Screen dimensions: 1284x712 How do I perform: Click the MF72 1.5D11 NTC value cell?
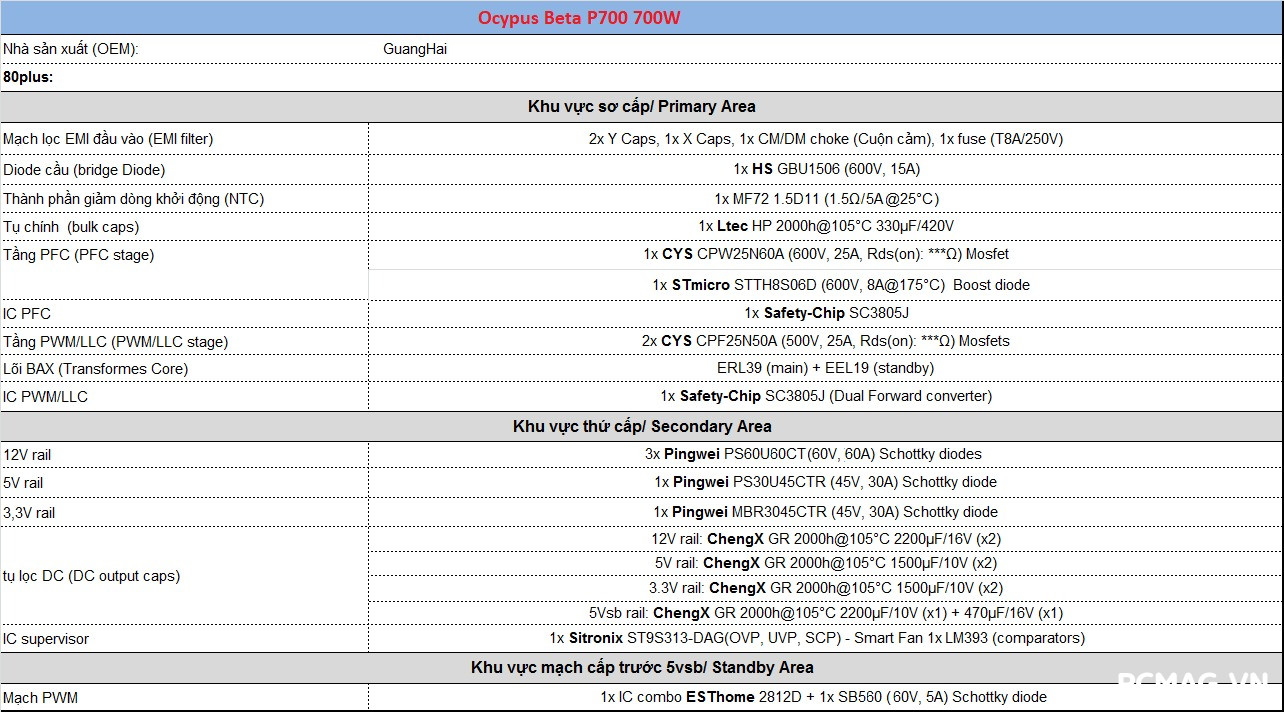825,199
